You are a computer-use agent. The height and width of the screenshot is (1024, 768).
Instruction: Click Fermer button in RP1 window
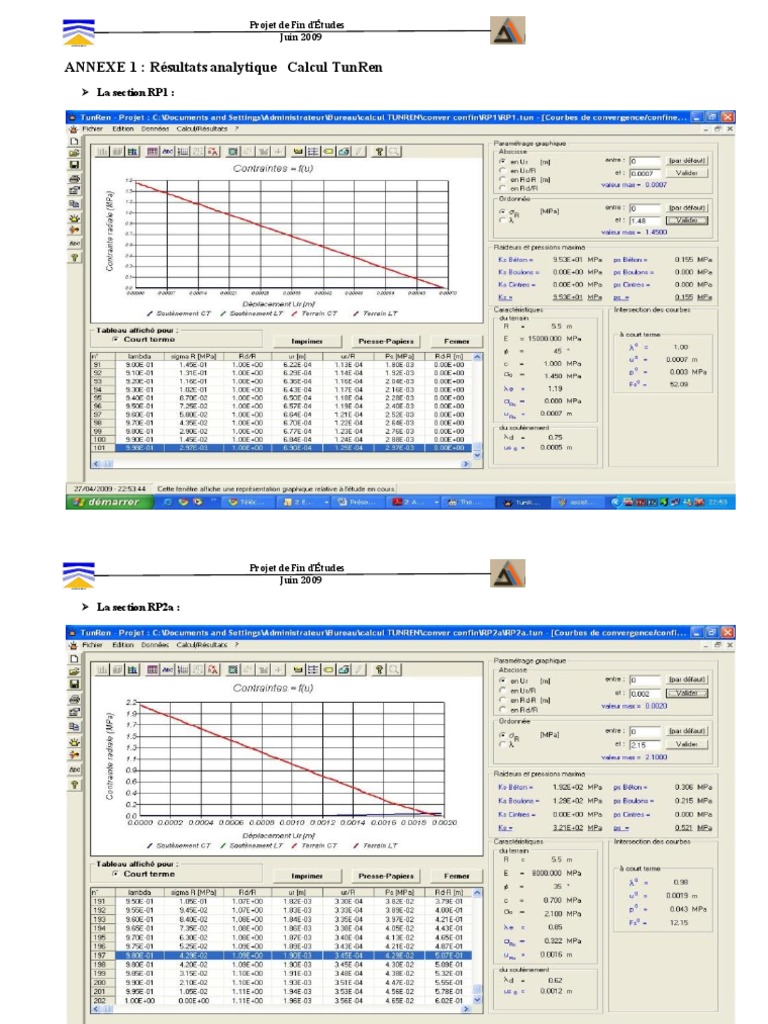pyautogui.click(x=456, y=341)
